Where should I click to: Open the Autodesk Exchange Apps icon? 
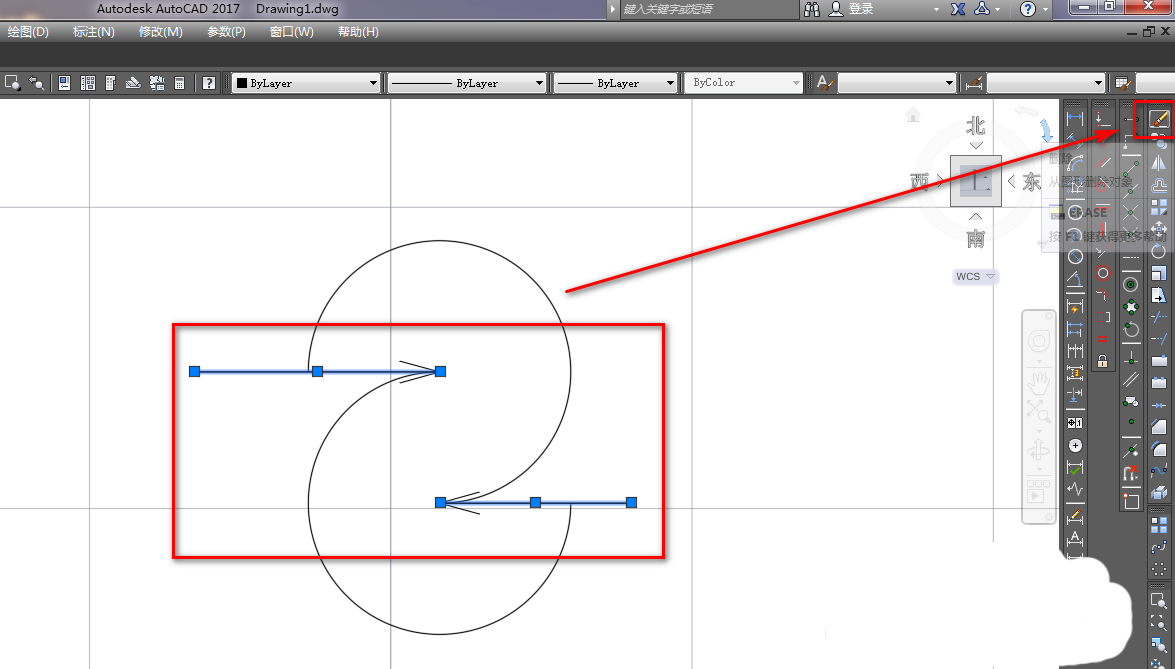958,9
